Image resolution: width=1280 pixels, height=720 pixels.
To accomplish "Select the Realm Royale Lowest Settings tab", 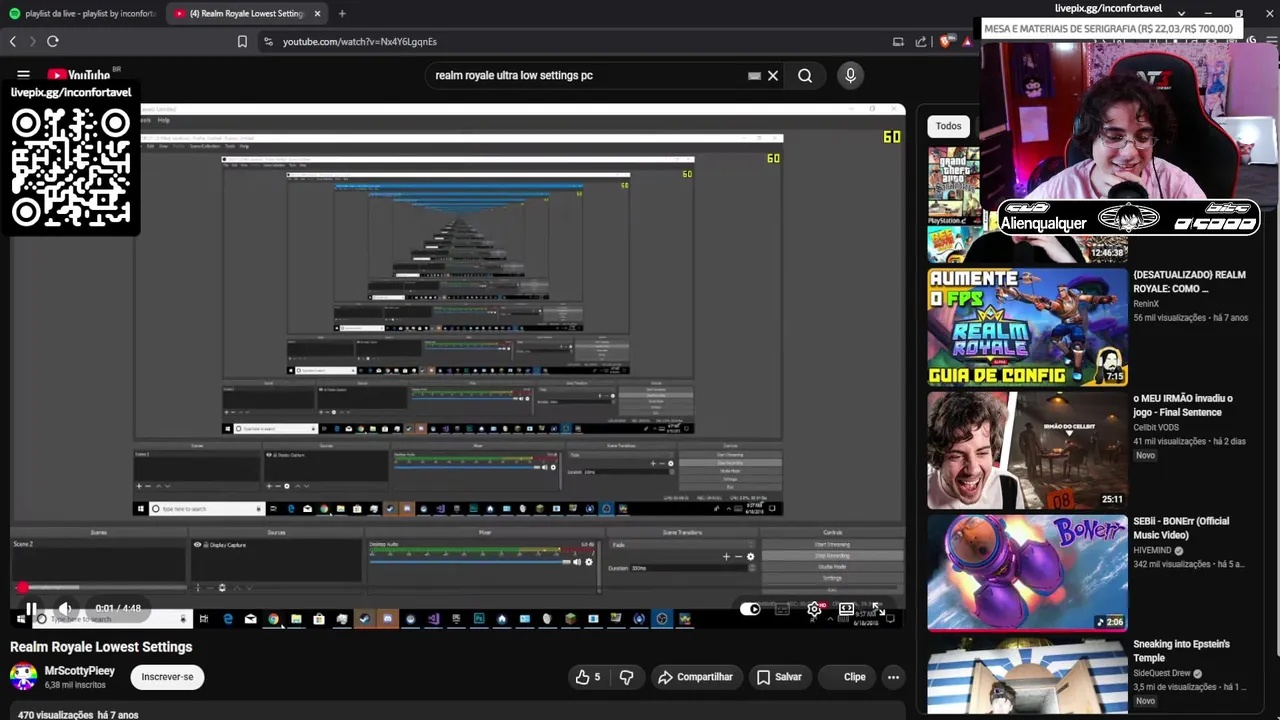I will [x=246, y=13].
